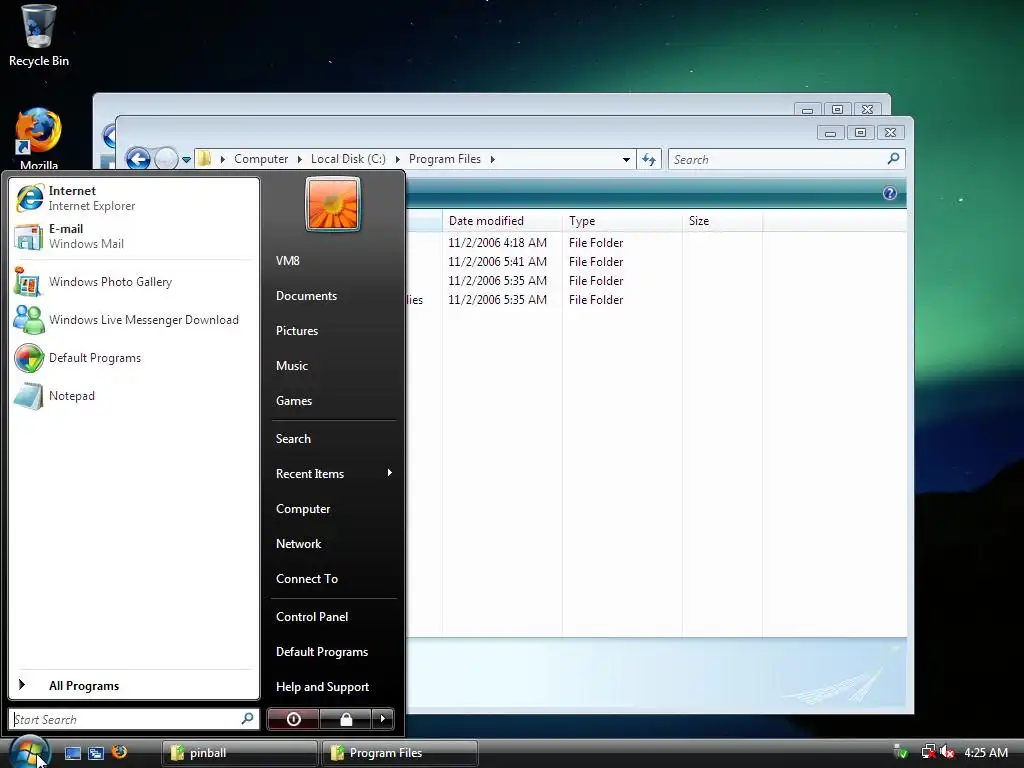The width and height of the screenshot is (1024, 768).
Task: Launch Firefox from quick launch
Action: click(119, 752)
